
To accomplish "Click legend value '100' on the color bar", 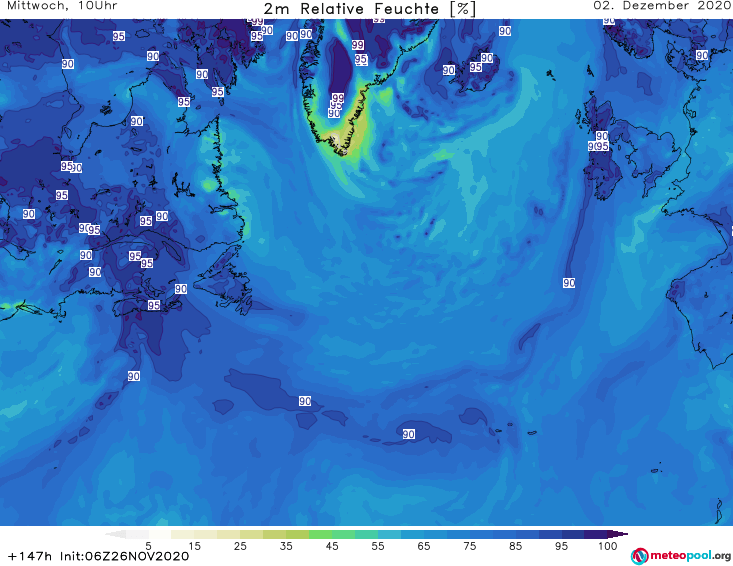I will tap(607, 546).
